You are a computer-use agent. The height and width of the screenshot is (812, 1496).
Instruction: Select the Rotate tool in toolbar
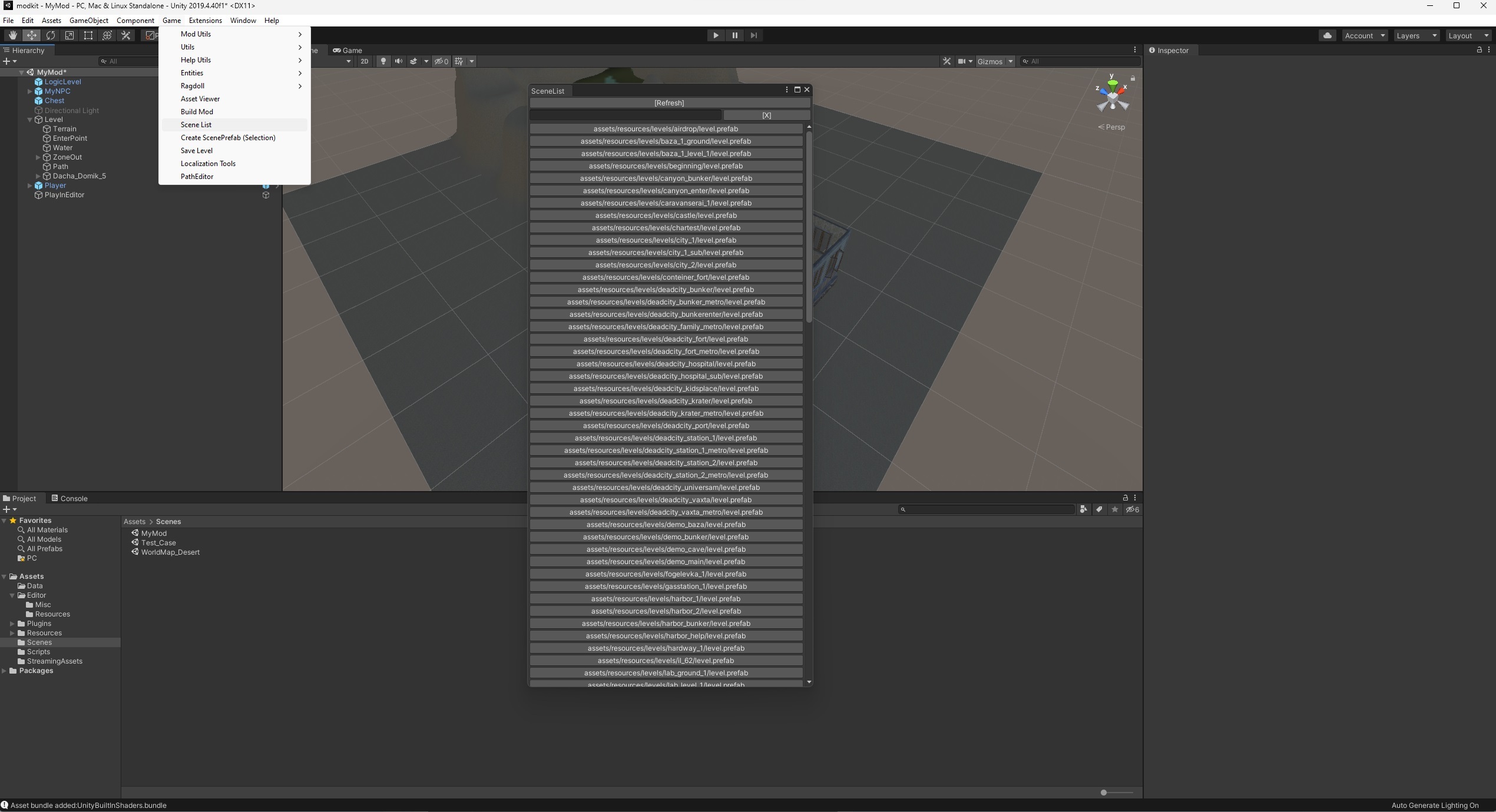[x=50, y=35]
